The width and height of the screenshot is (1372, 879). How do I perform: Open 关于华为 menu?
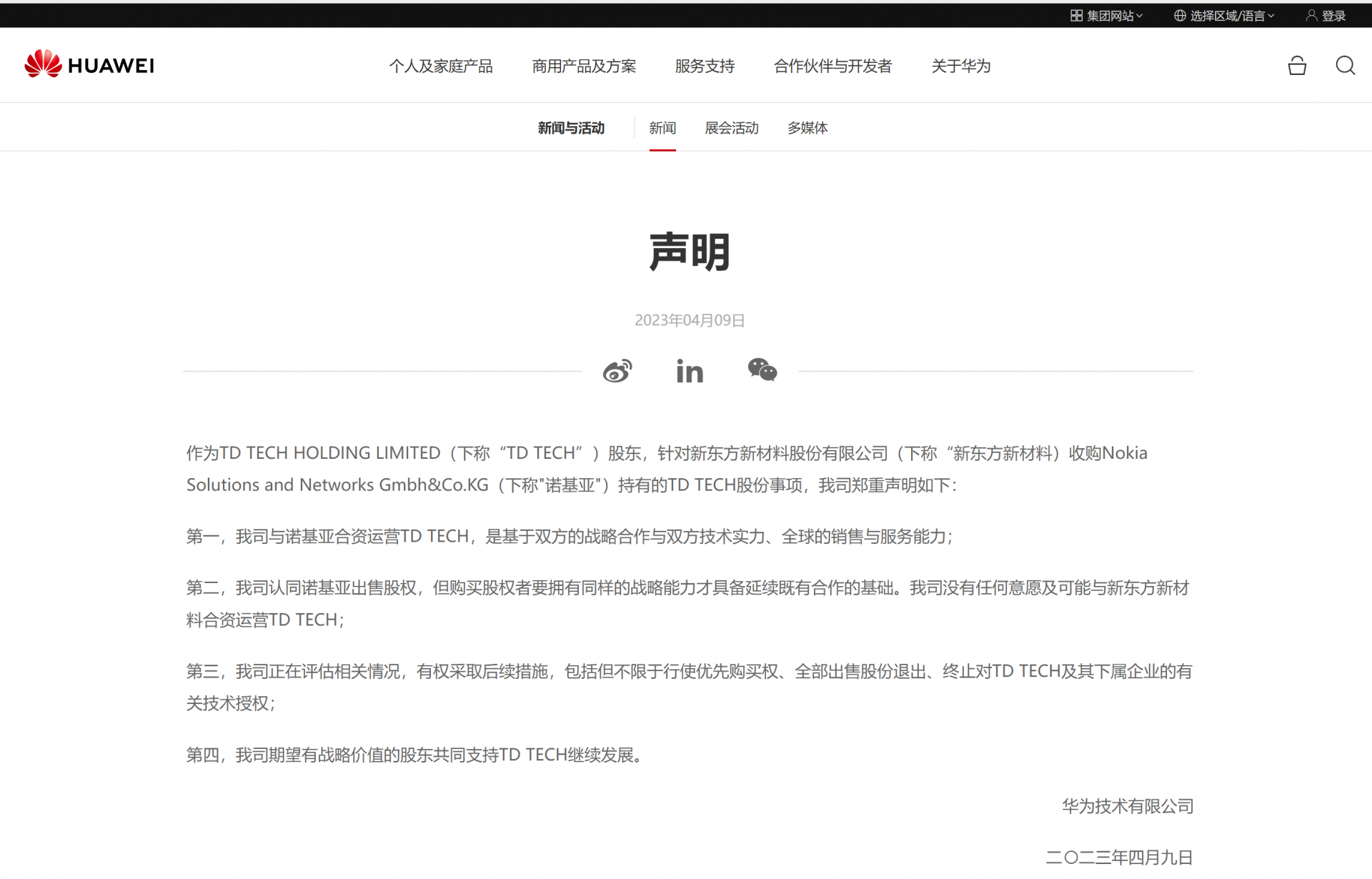click(960, 66)
